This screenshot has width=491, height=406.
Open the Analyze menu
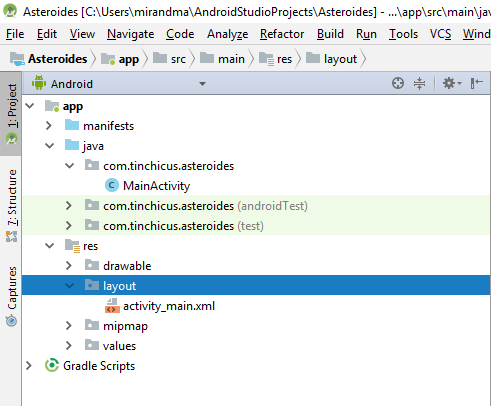coord(228,34)
